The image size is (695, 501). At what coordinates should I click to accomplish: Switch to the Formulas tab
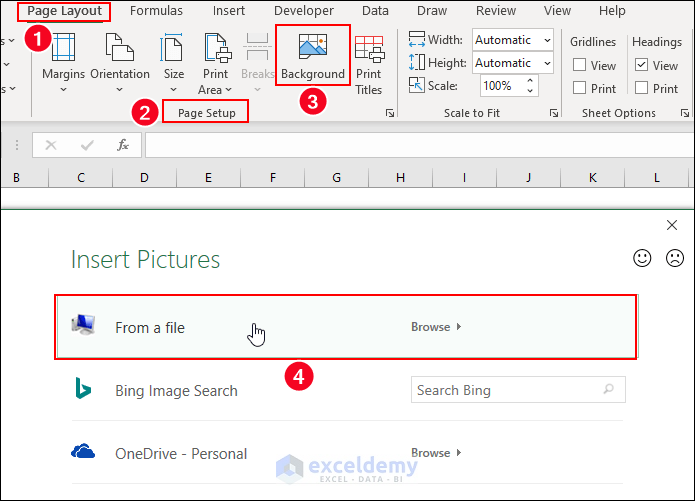tap(156, 11)
